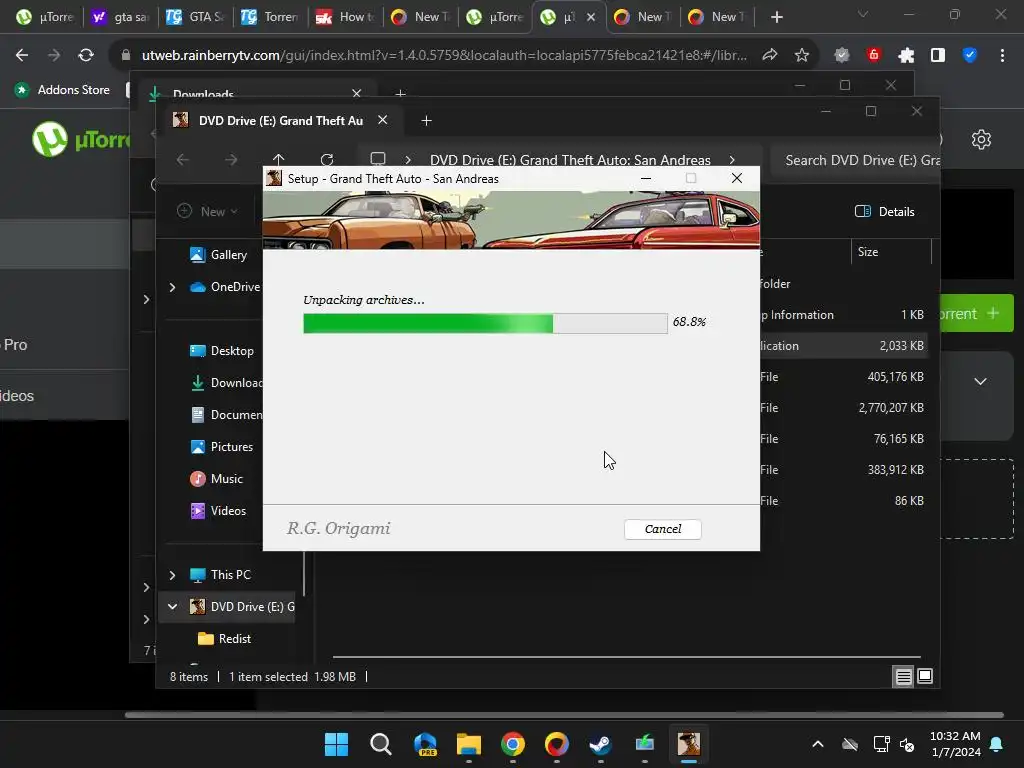Expand the OneDrive tree node
1024x768 pixels.
pyautogui.click(x=172, y=287)
